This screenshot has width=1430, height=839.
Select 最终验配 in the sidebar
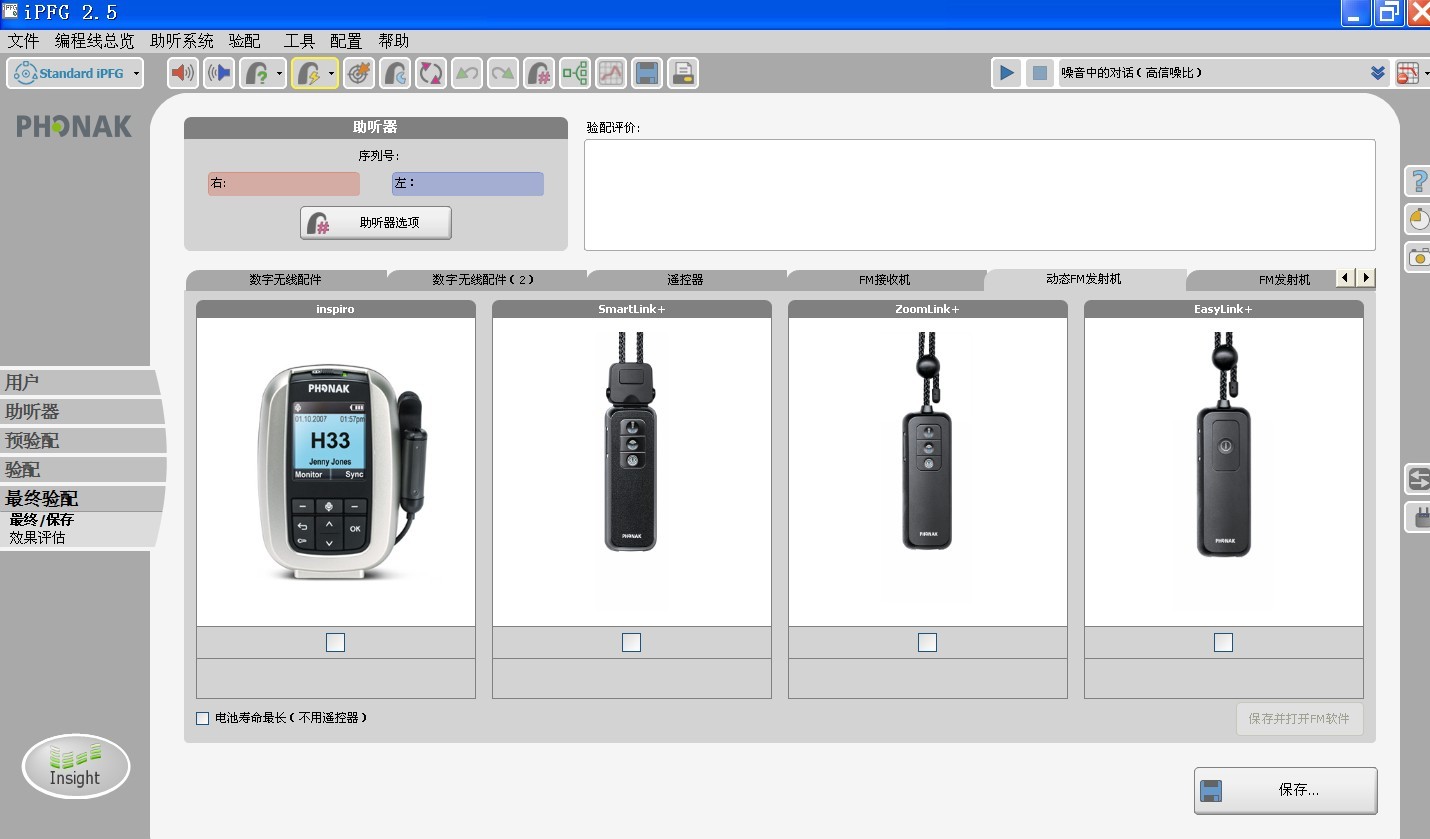[80, 498]
